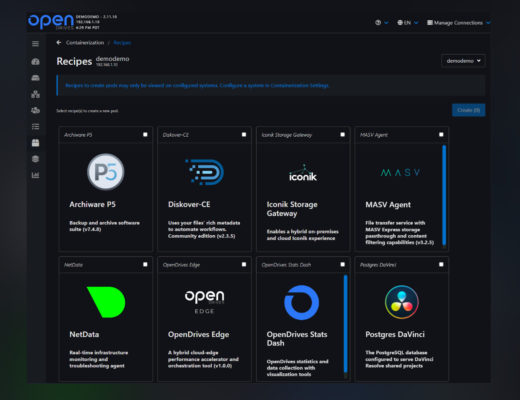This screenshot has height=400, width=520.
Task: Check the Archiware P5 recipe checkbox
Action: tap(145, 134)
